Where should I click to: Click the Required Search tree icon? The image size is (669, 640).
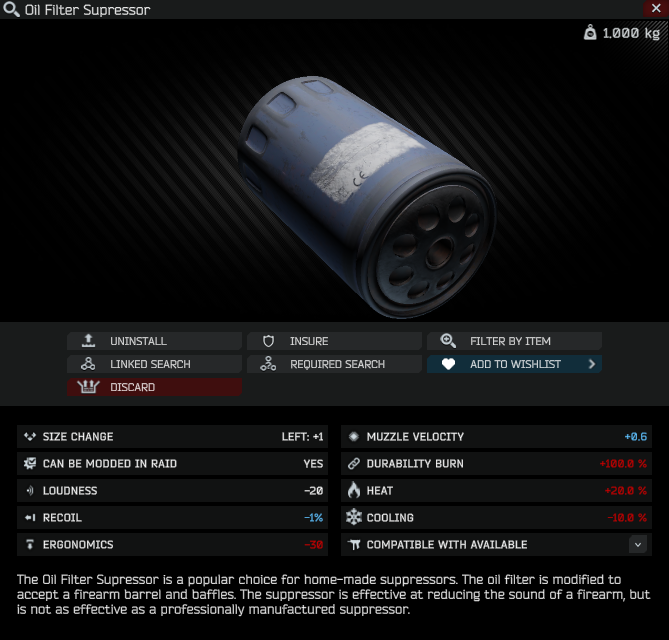(x=268, y=364)
